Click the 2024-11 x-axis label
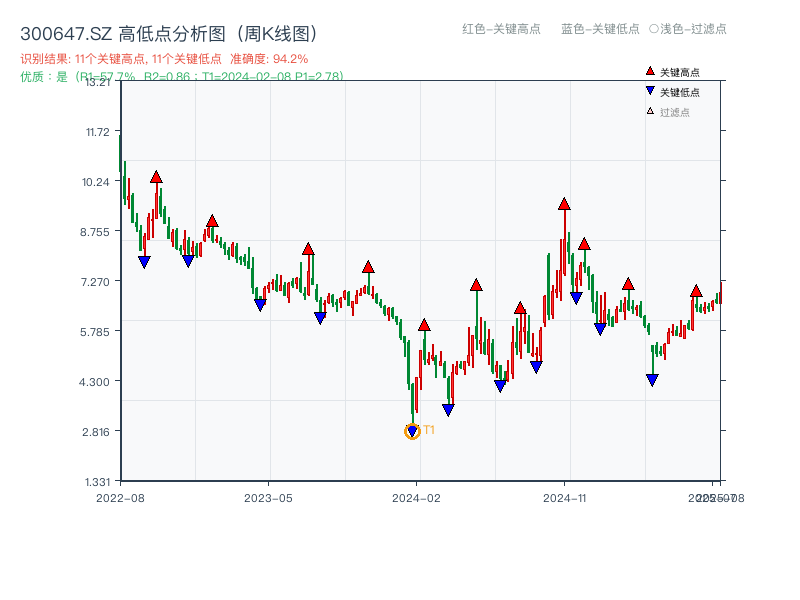The height and width of the screenshot is (600, 800). [564, 498]
